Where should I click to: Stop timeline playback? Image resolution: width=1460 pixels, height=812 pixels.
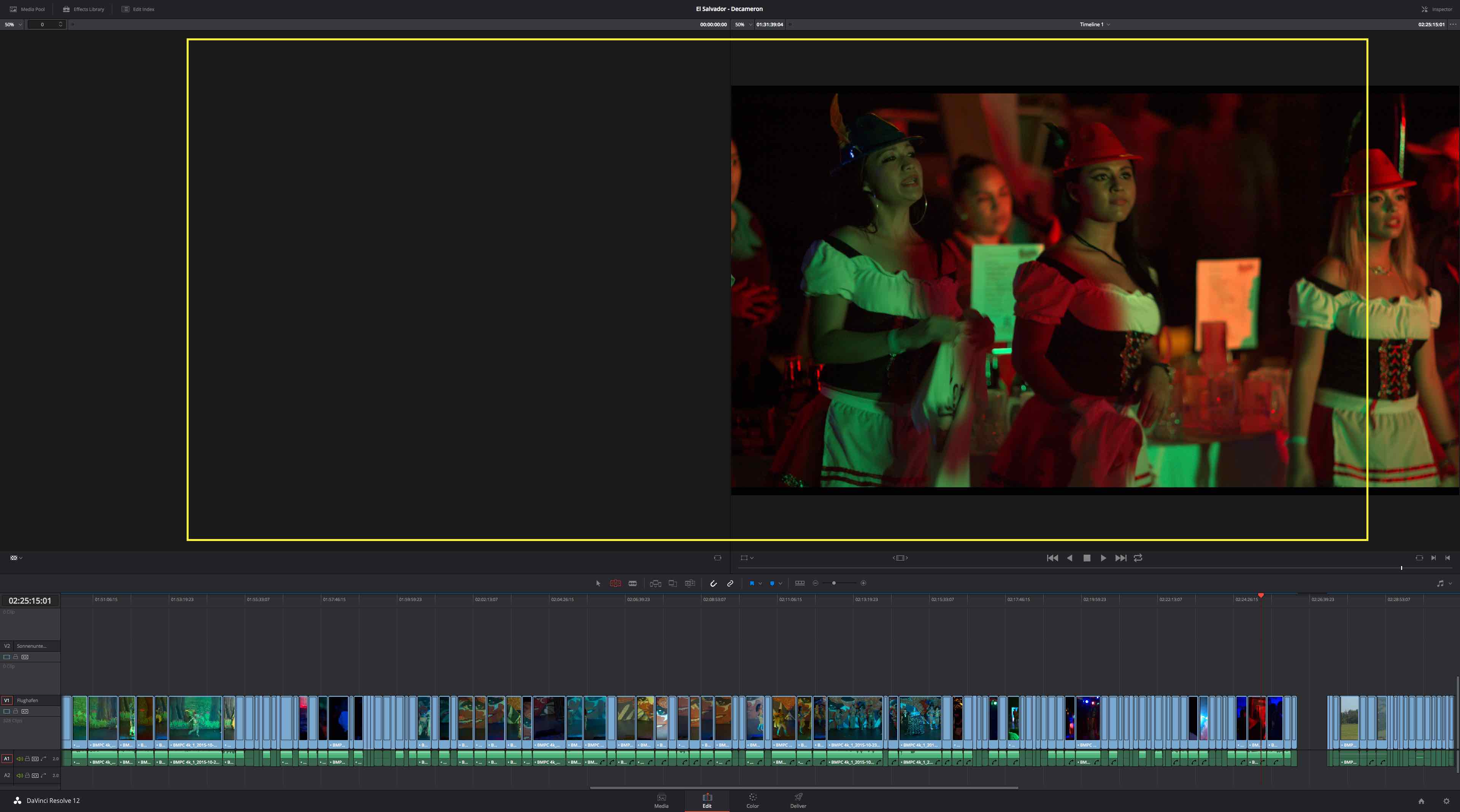(x=1087, y=558)
